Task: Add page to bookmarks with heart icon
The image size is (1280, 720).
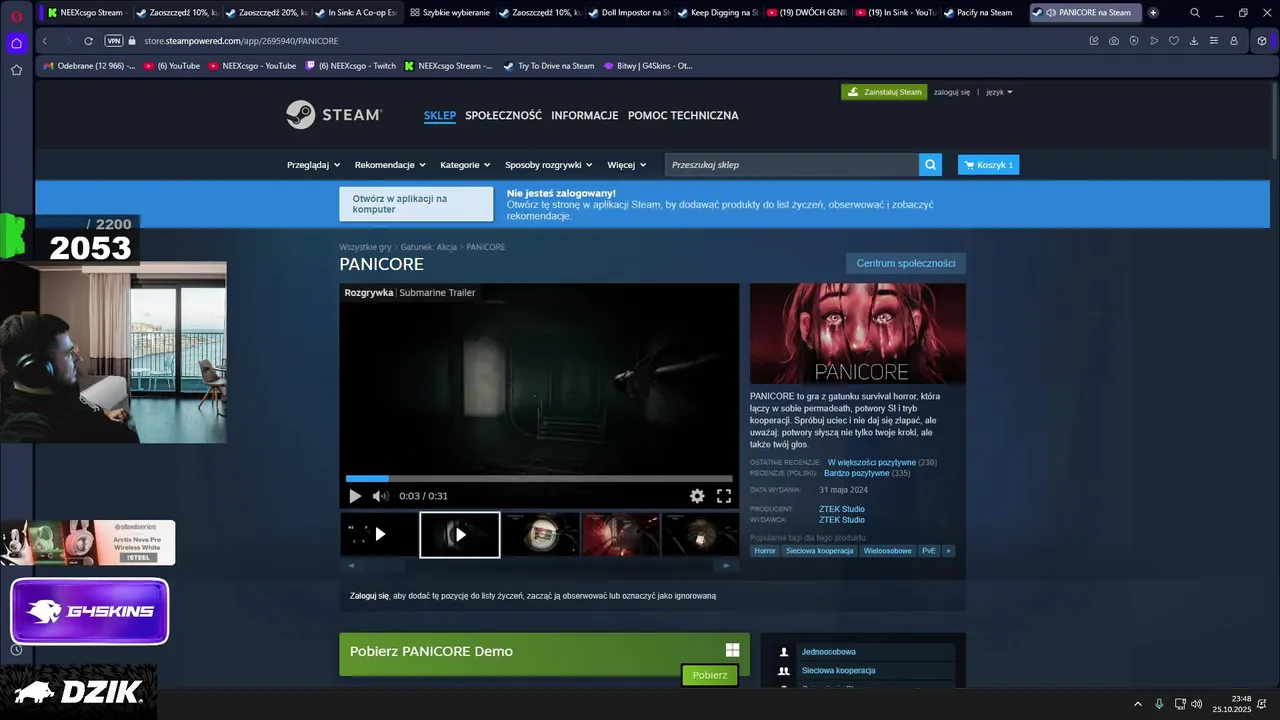Action: click(1174, 41)
